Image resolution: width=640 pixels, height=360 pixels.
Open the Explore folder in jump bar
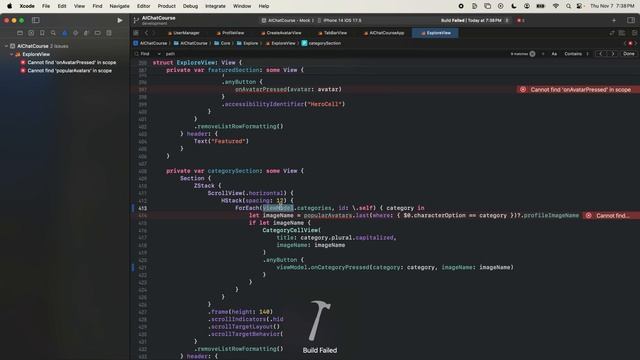[x=247, y=43]
